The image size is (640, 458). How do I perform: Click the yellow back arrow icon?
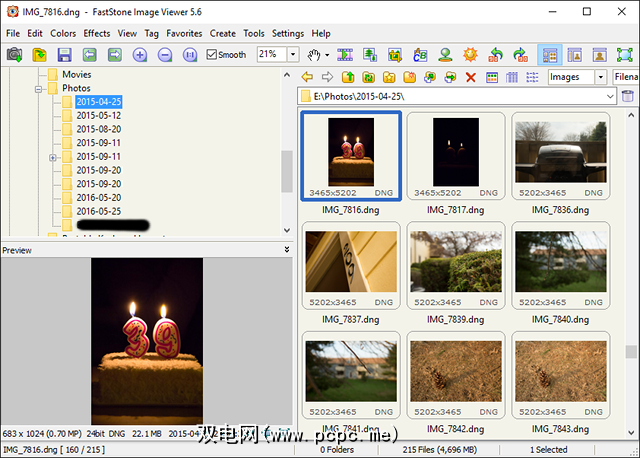(x=307, y=77)
